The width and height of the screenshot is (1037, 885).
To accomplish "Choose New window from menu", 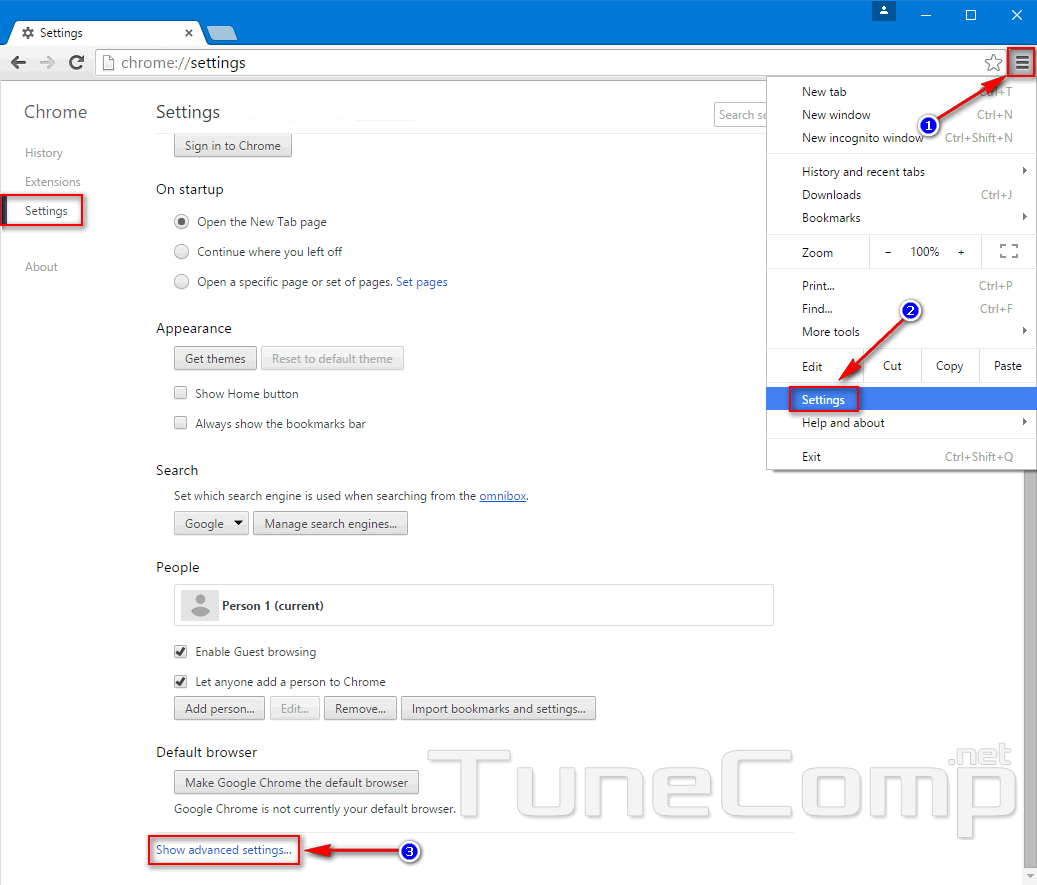I will click(901, 114).
